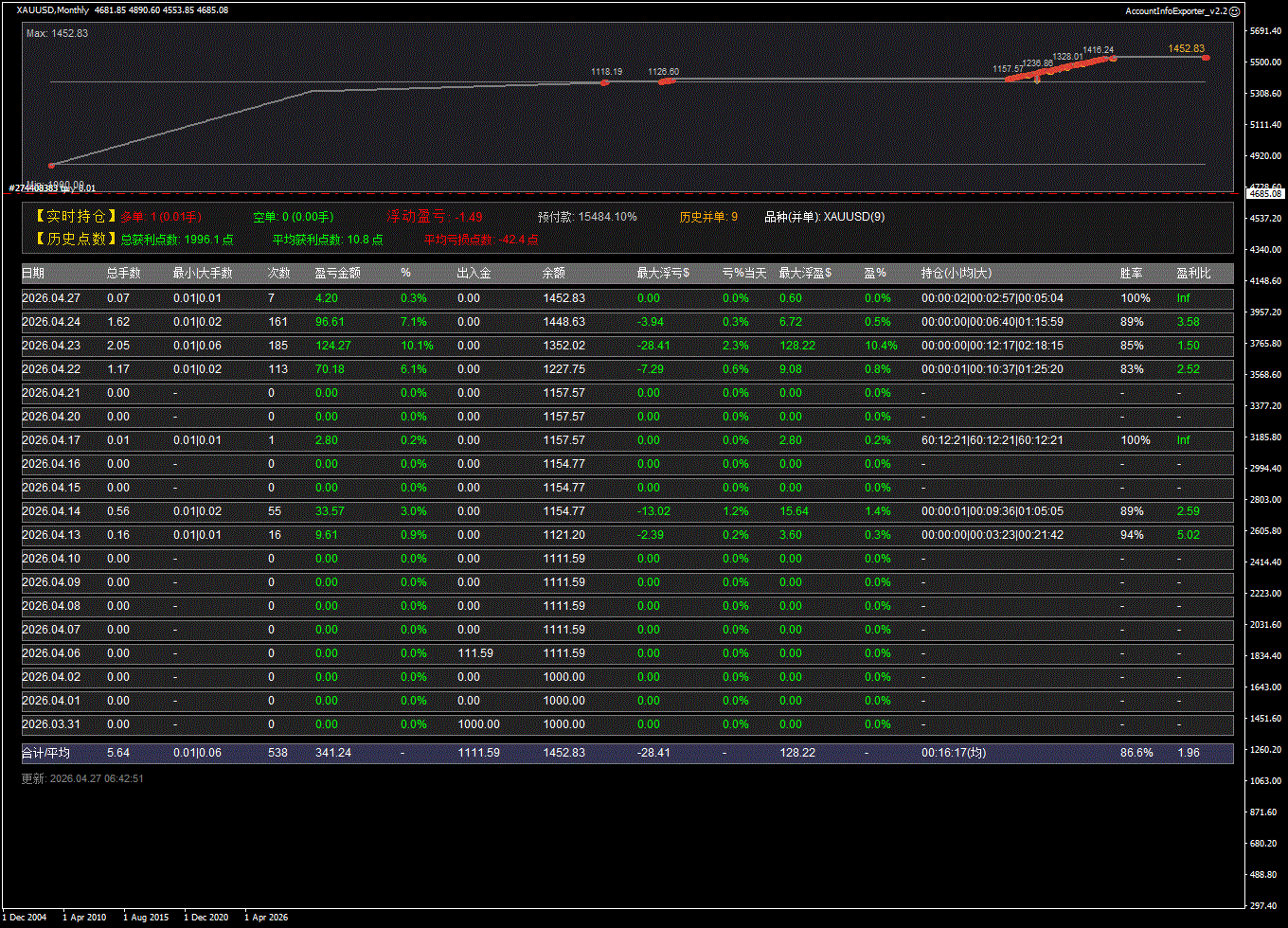Click the 盈亏金额 column header
Screen dimensions: 1288x928
[337, 274]
